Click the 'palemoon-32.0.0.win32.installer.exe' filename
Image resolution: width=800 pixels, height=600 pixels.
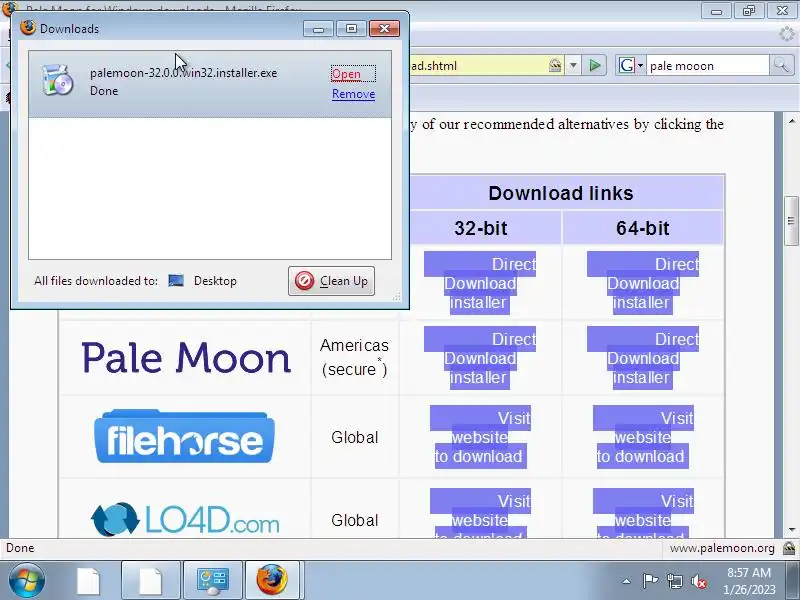pos(184,73)
